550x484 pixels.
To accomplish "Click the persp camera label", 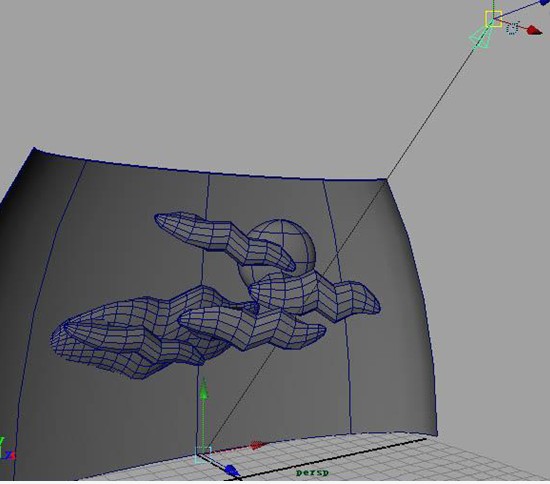I will click(x=312, y=473).
